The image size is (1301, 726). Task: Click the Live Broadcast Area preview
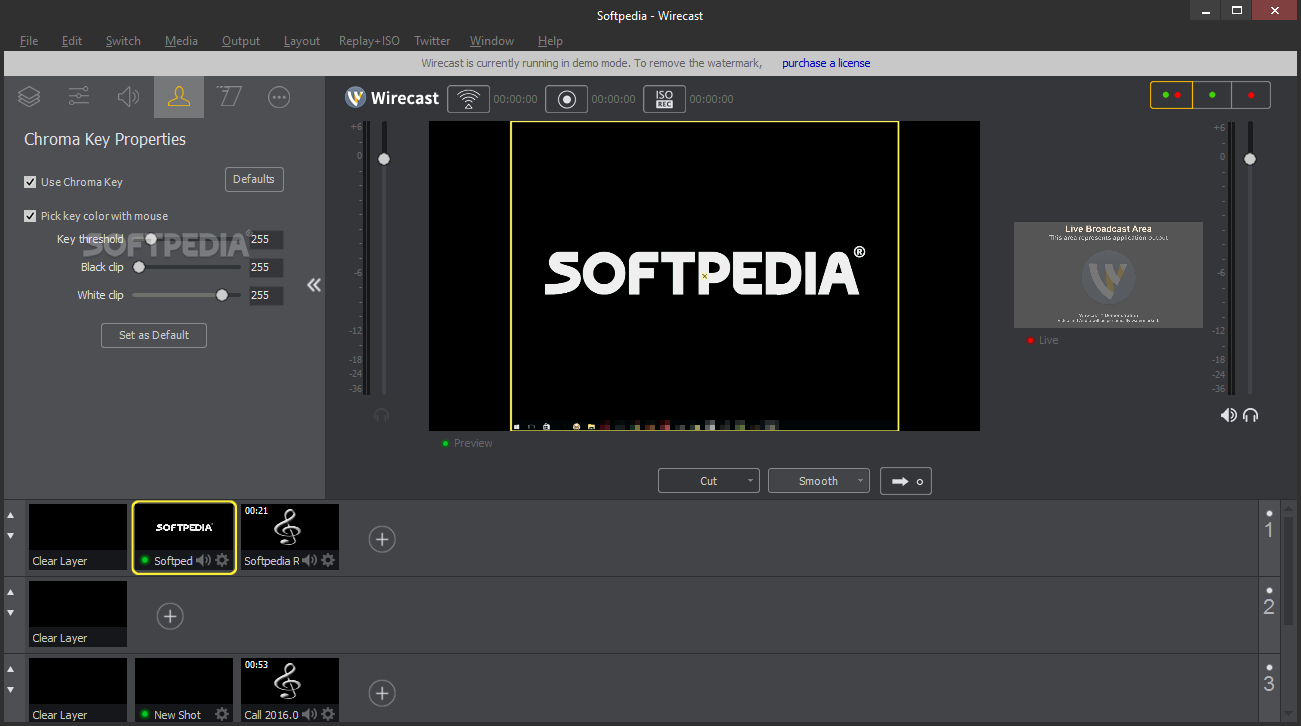[1108, 275]
